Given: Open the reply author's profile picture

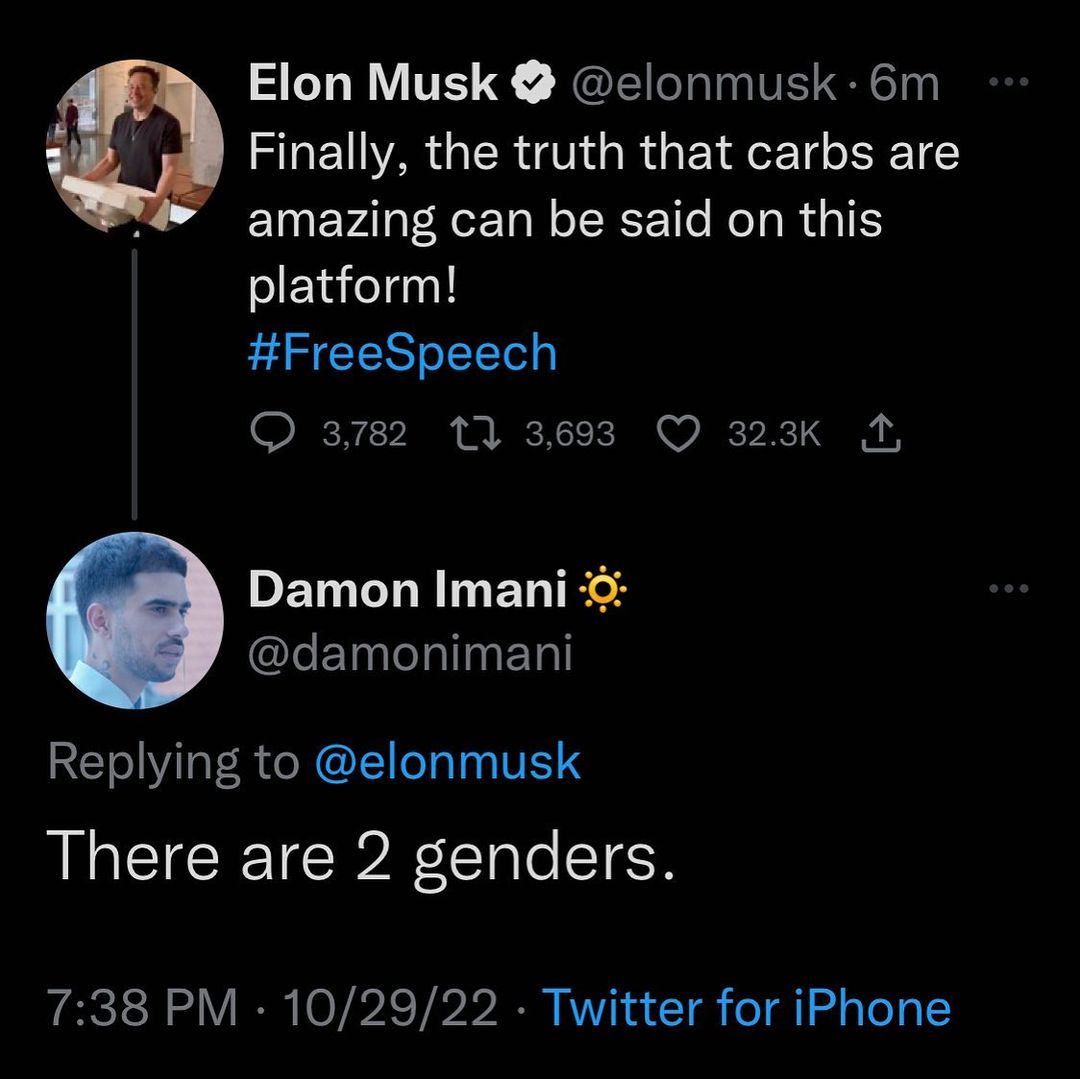Looking at the screenshot, I should pos(135,620).
